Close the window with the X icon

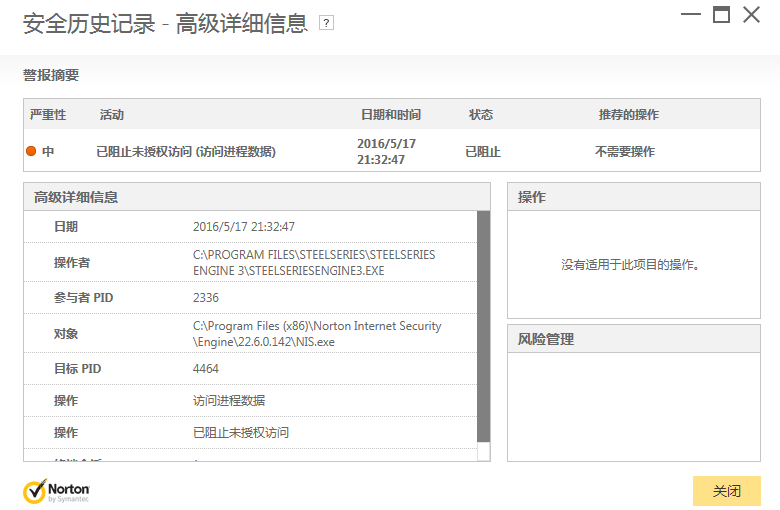pos(752,14)
